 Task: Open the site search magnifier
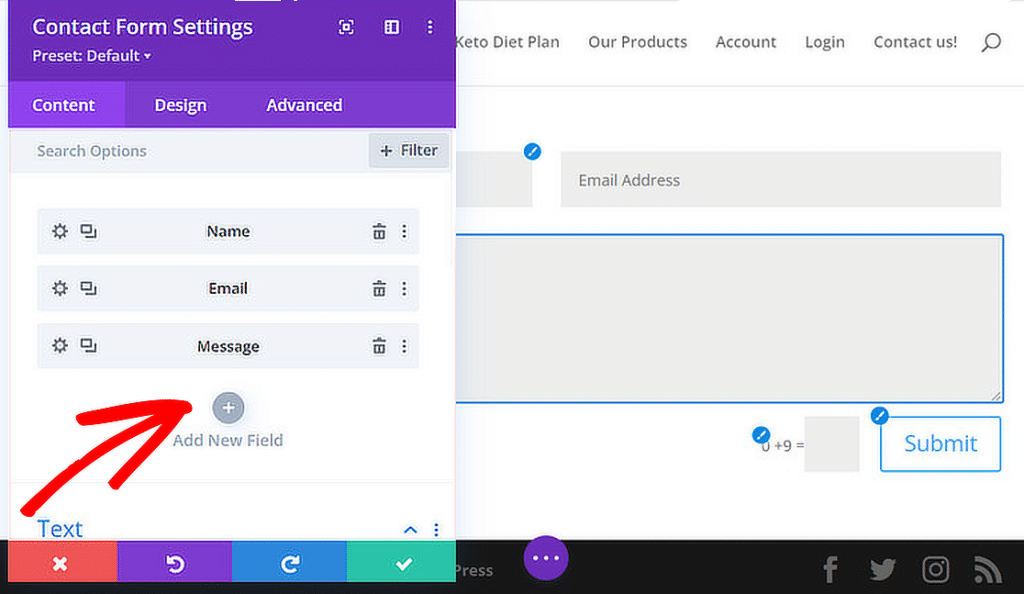pos(990,42)
